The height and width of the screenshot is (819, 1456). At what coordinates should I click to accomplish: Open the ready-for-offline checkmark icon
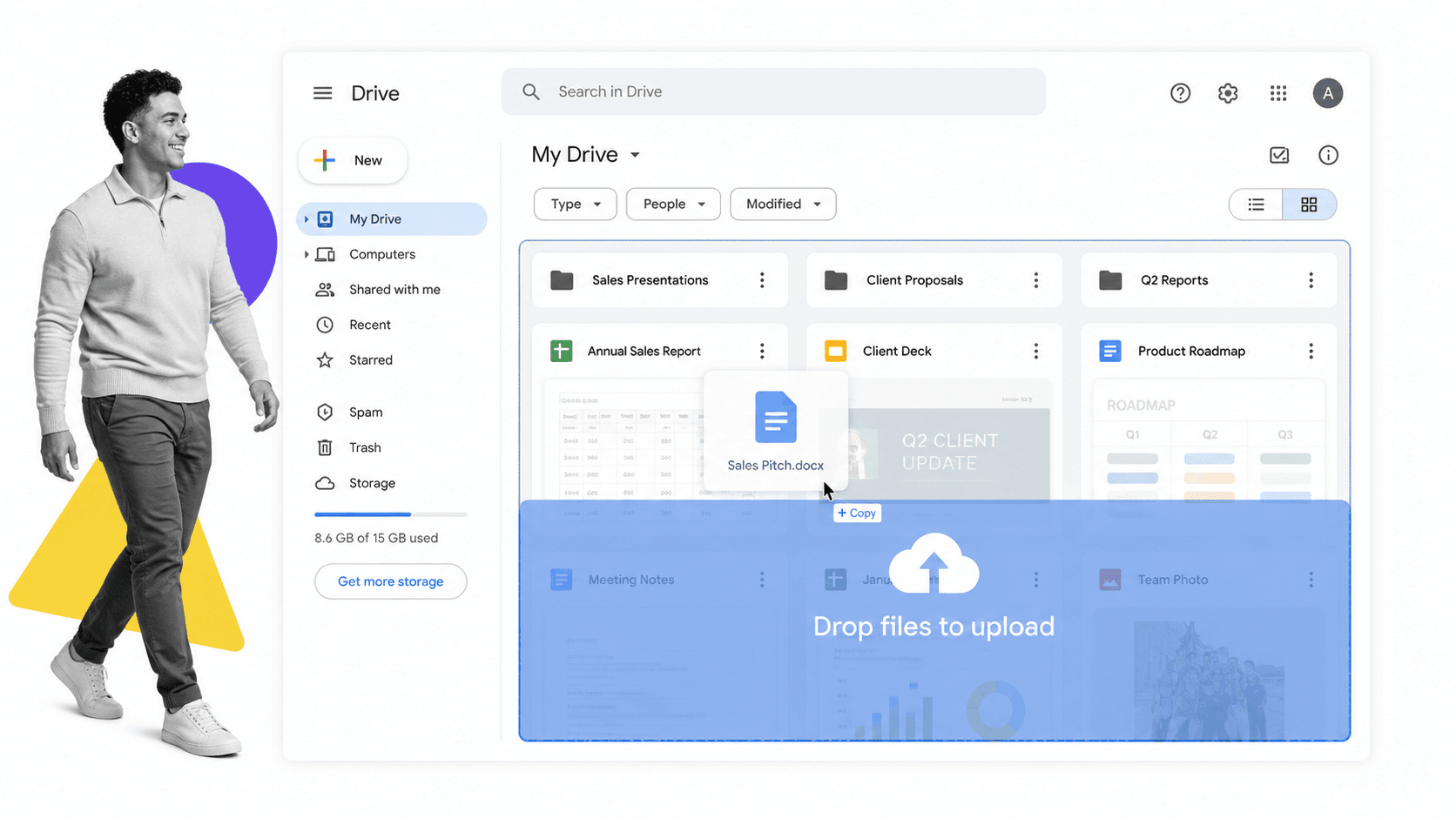click(1279, 155)
